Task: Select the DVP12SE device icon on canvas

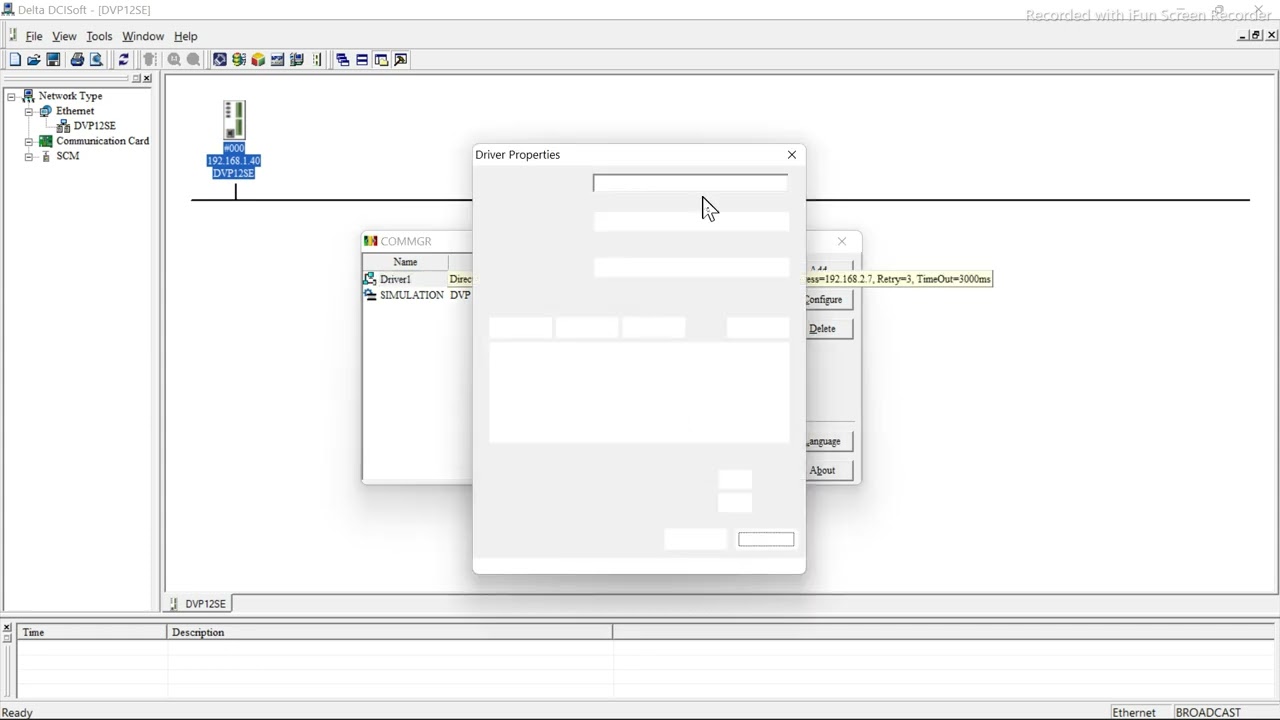Action: (x=234, y=120)
